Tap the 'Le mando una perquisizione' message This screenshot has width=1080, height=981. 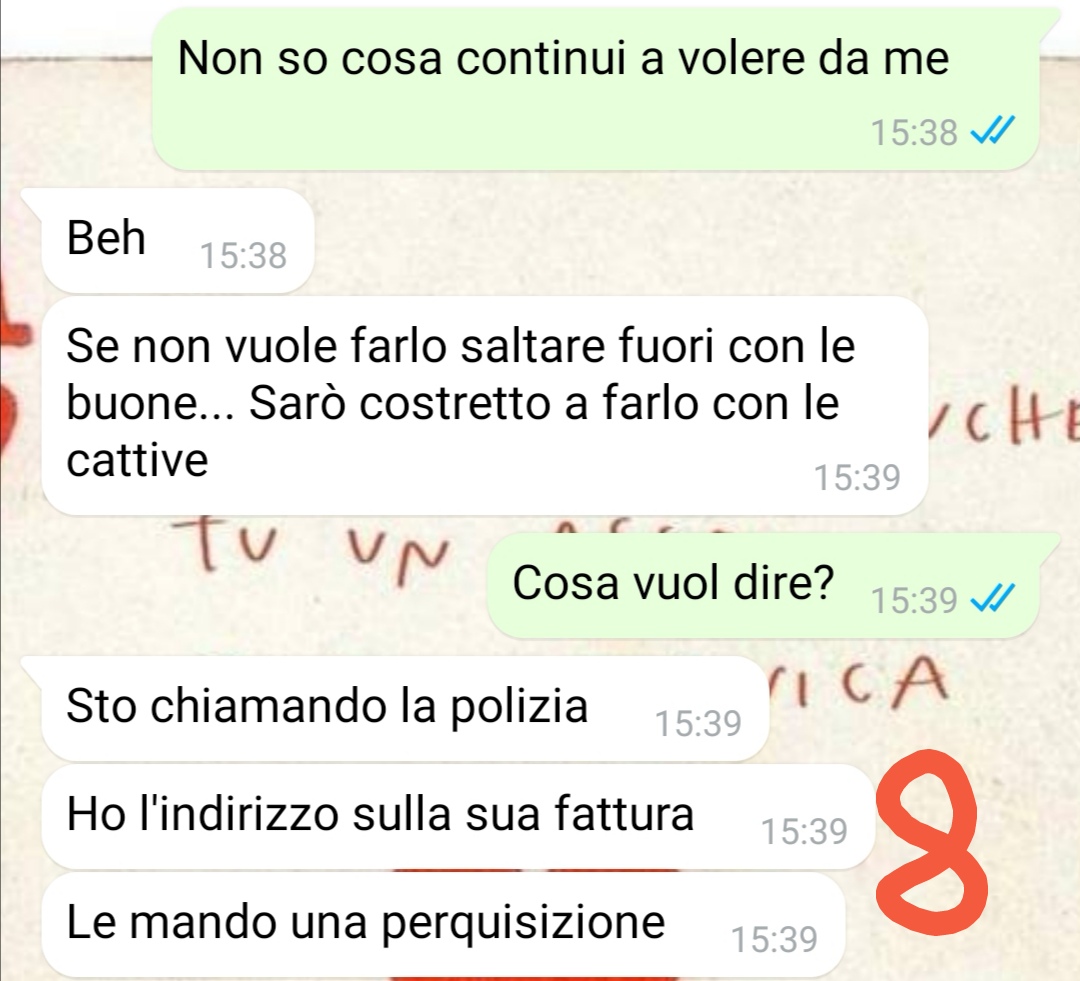[x=443, y=925]
